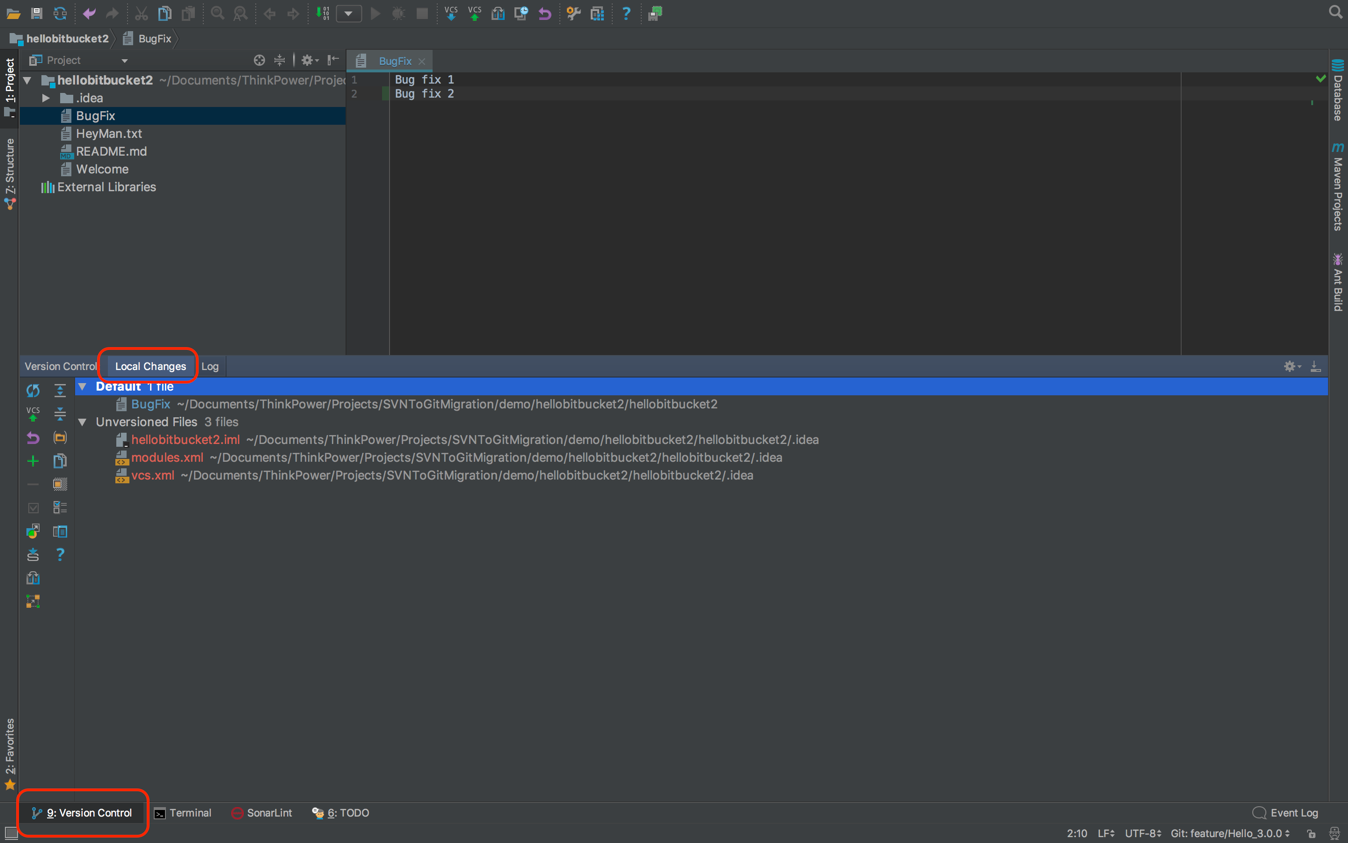Open Version Control panel gear menu

[1292, 367]
